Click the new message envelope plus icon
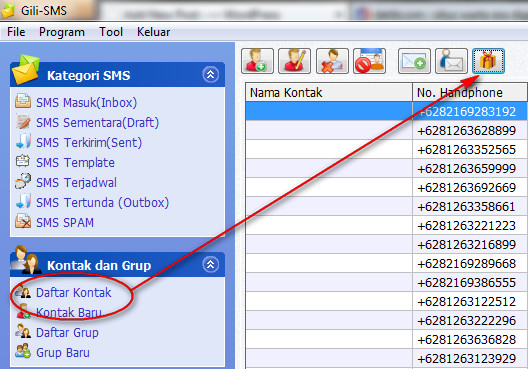This screenshot has height=369, width=528. (414, 61)
